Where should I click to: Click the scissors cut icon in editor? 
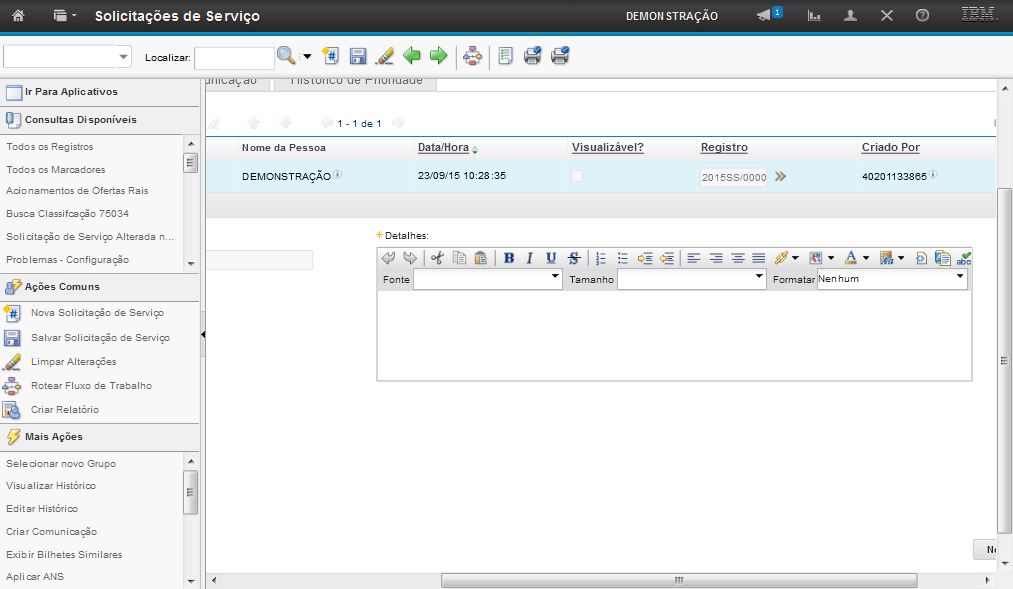[437, 258]
